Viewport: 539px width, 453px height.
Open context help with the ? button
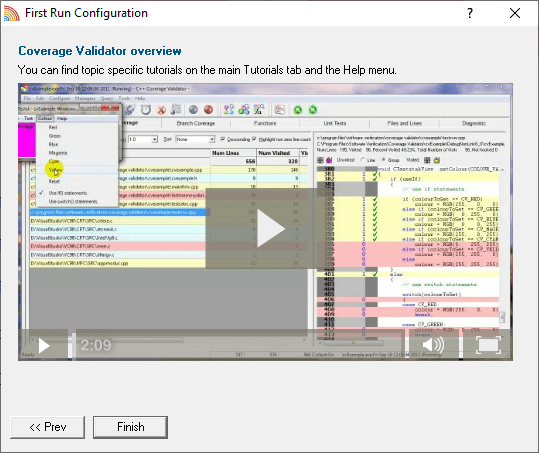[x=470, y=13]
